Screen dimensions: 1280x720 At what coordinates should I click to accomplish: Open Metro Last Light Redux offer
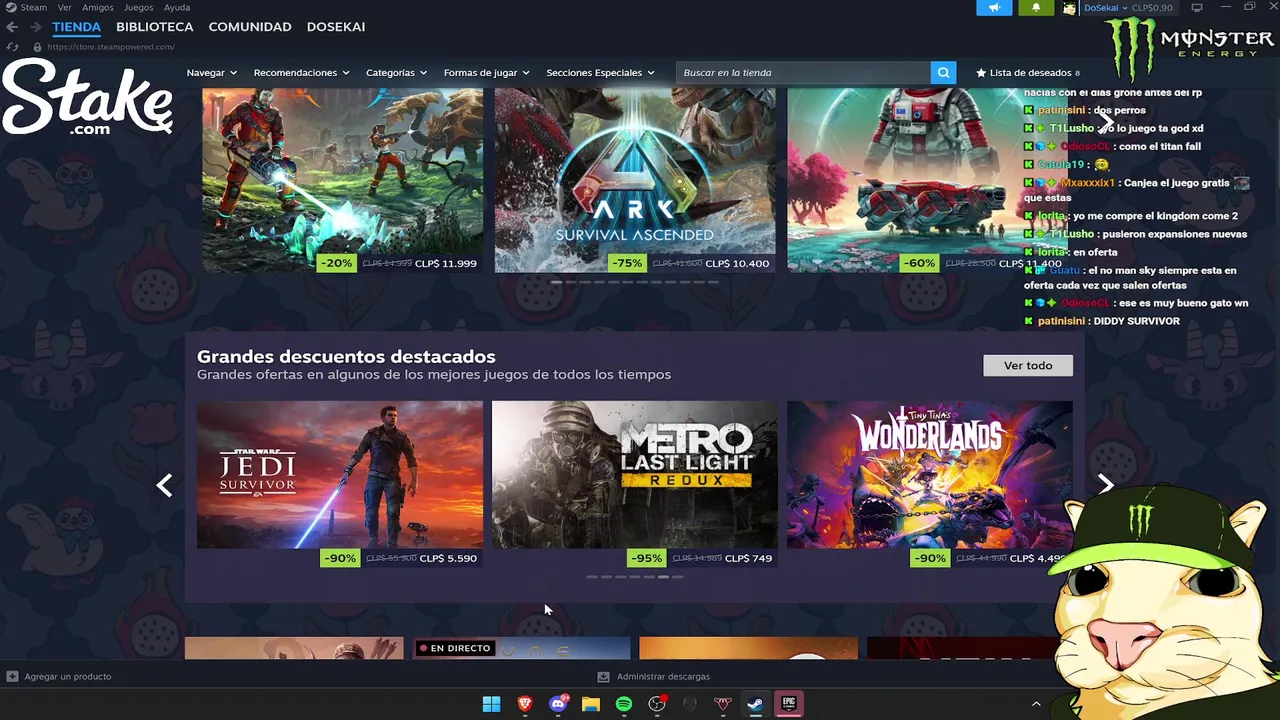[x=635, y=475]
